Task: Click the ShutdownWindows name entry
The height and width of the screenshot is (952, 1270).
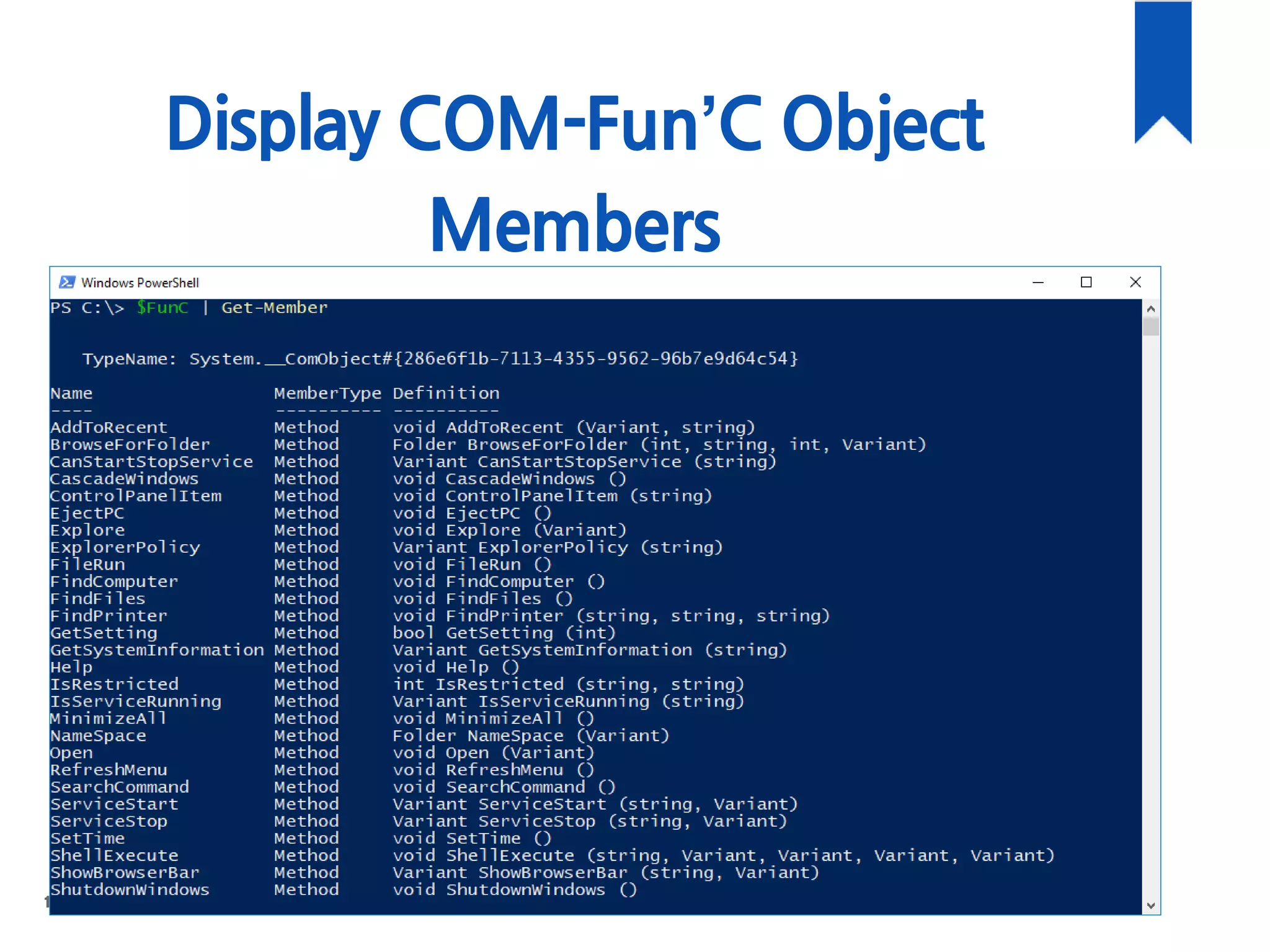Action: pos(130,890)
